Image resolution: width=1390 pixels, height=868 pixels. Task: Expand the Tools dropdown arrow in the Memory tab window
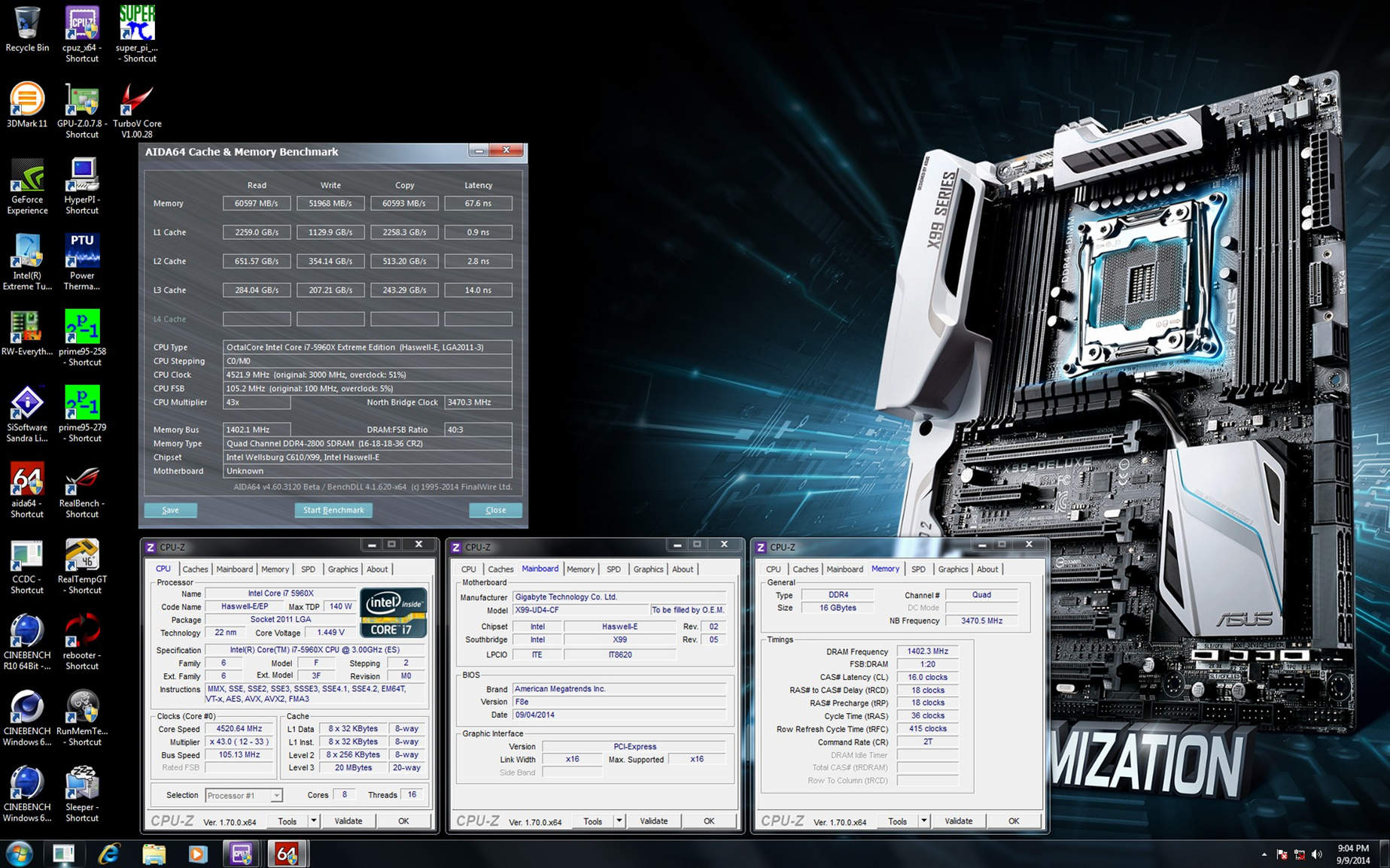923,821
